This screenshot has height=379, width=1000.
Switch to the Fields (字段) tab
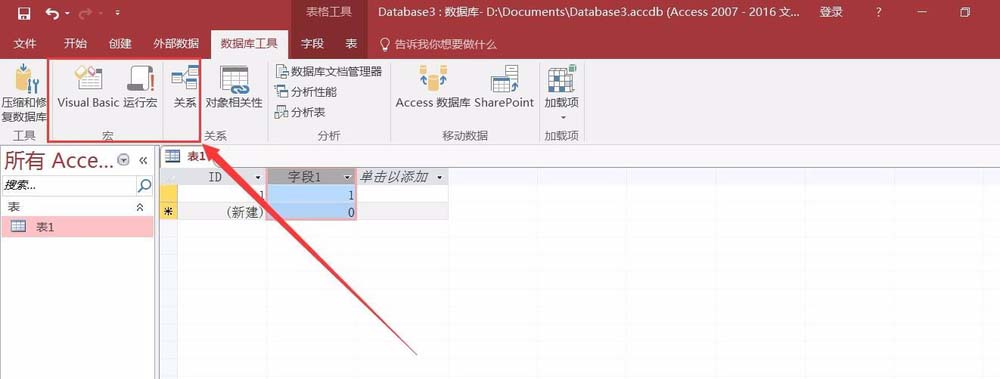pos(312,44)
